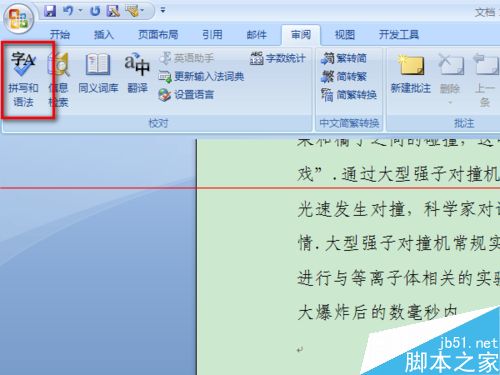Click the text line 大爆炸后的数毫秒内
The image size is (500, 375).
[x=378, y=313]
